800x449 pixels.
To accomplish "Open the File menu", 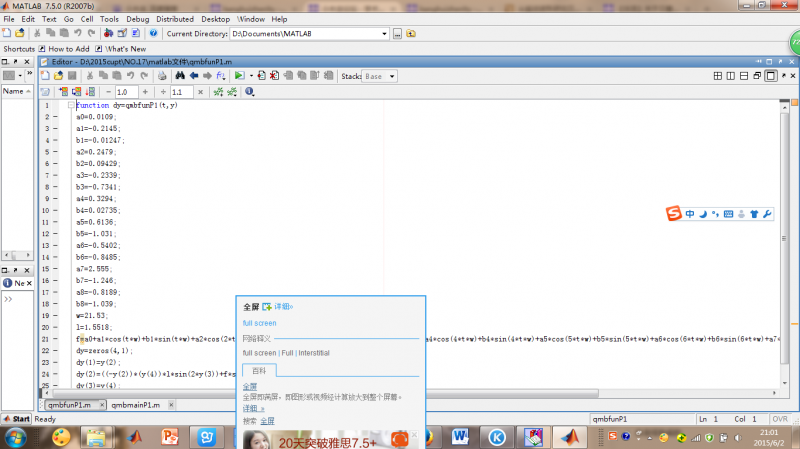I will pos(9,19).
